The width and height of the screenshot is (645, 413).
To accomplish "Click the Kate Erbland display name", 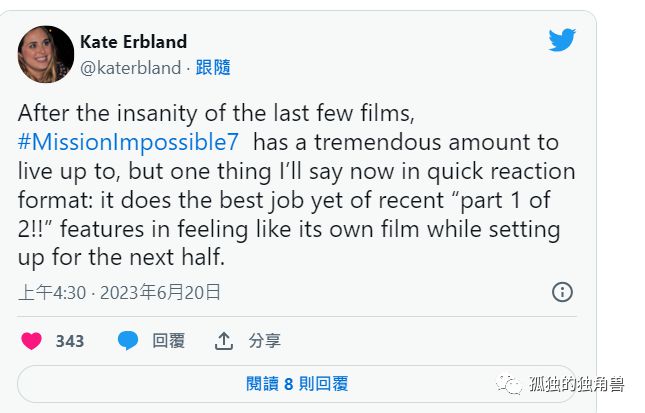I will (x=133, y=42).
